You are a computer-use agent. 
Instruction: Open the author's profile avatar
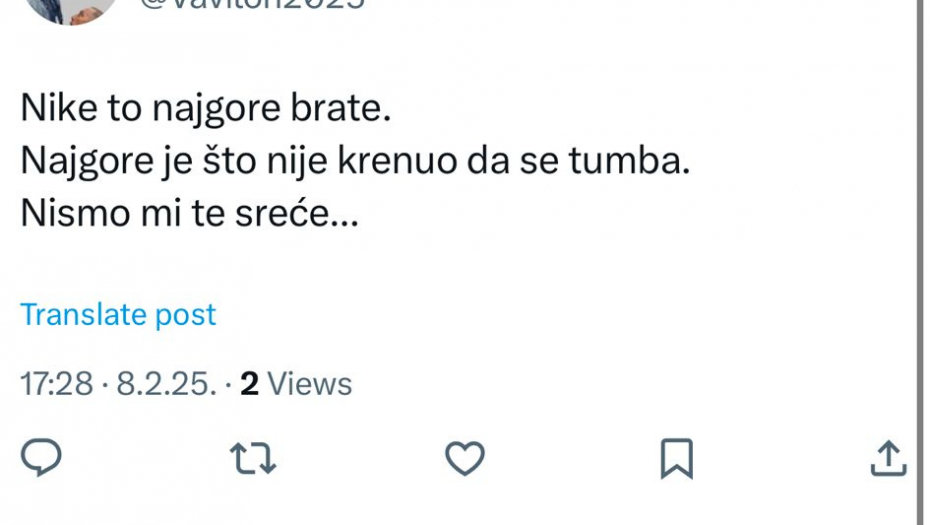(x=68, y=8)
